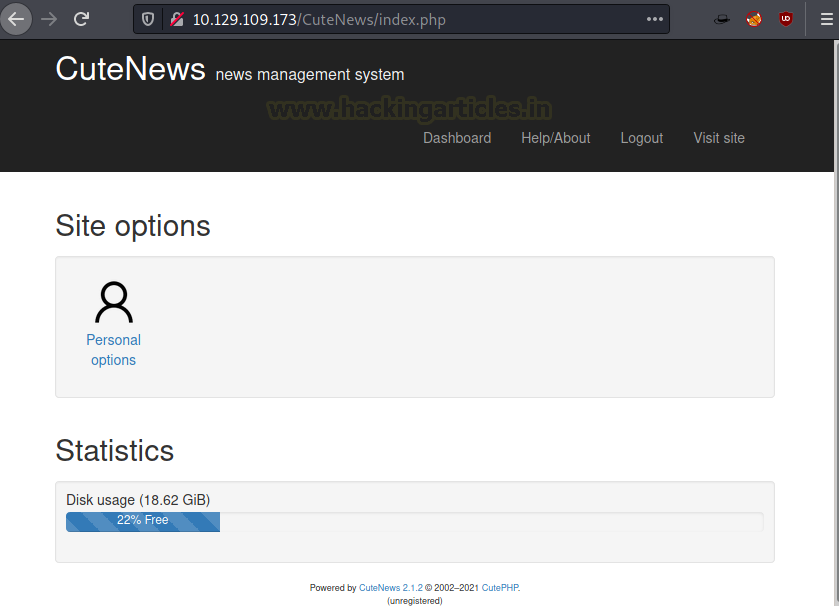Click the Site options heading
Image resolution: width=839 pixels, height=606 pixels.
pyautogui.click(x=133, y=226)
